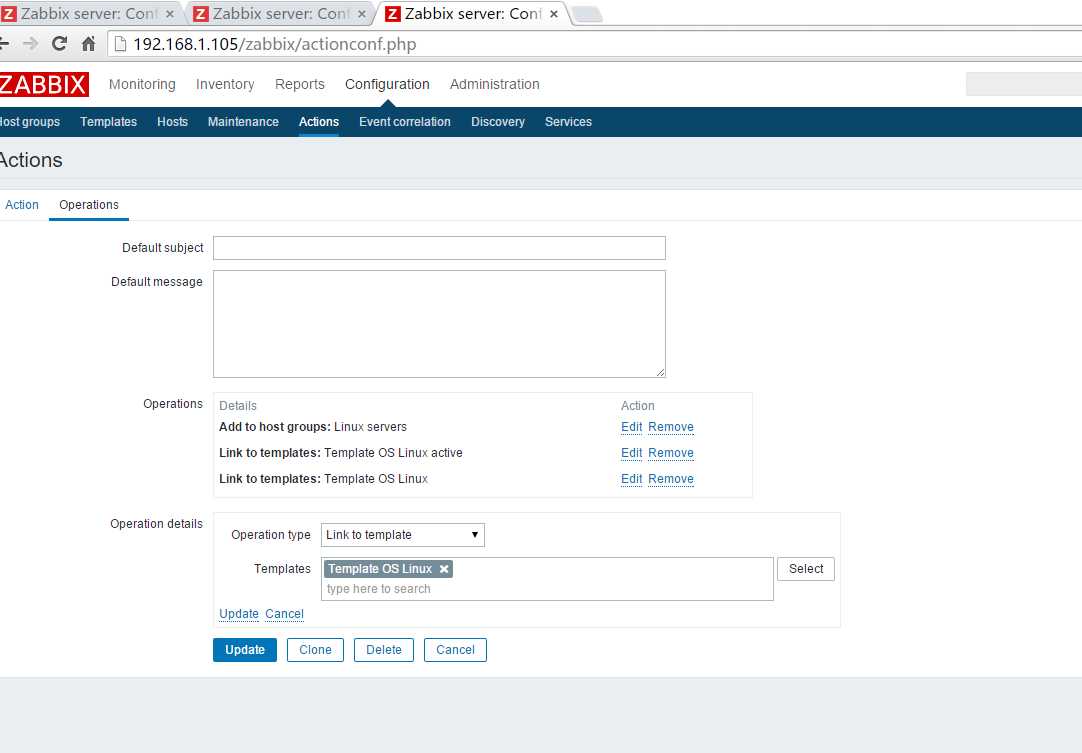The width and height of the screenshot is (1082, 753).
Task: Go to Maintenance submenu
Action: click(243, 121)
